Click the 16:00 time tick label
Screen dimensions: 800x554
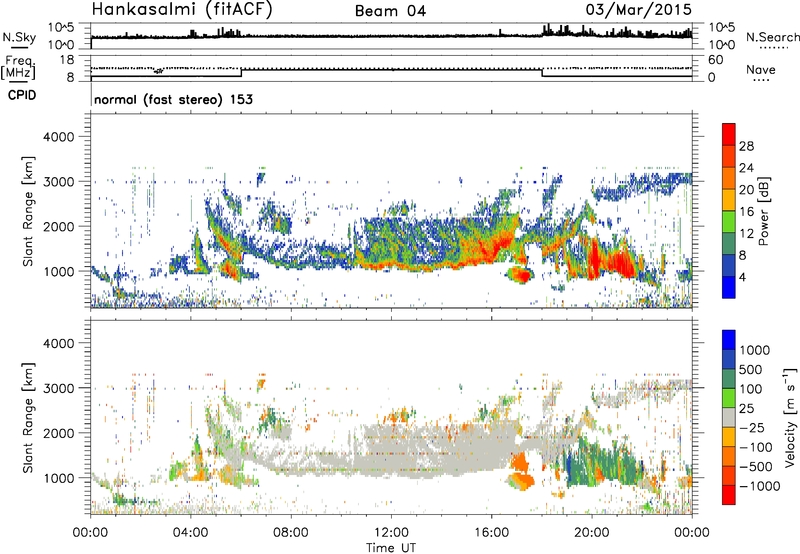tap(491, 533)
